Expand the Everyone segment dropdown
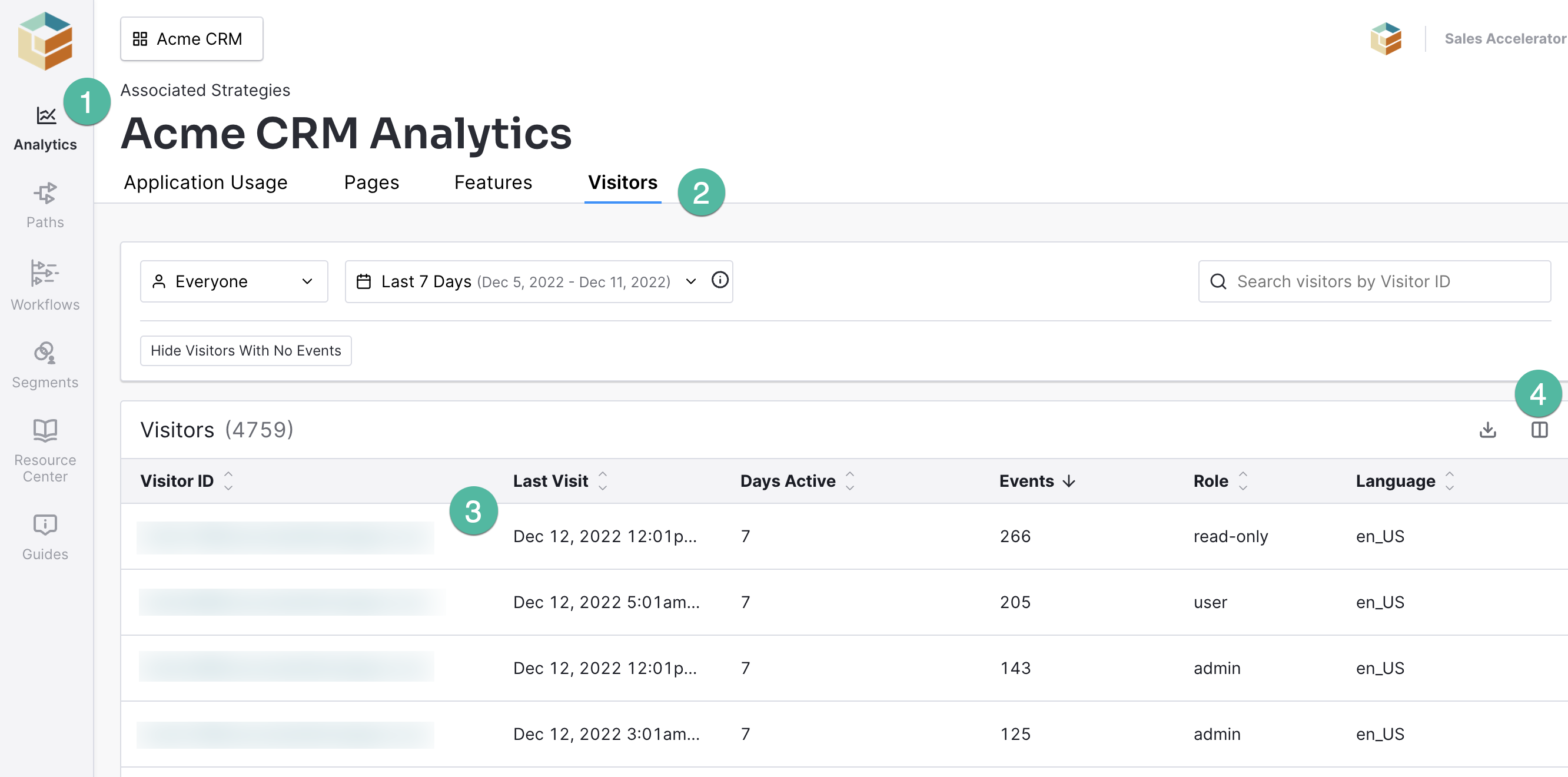Image resolution: width=1568 pixels, height=777 pixels. [x=234, y=281]
